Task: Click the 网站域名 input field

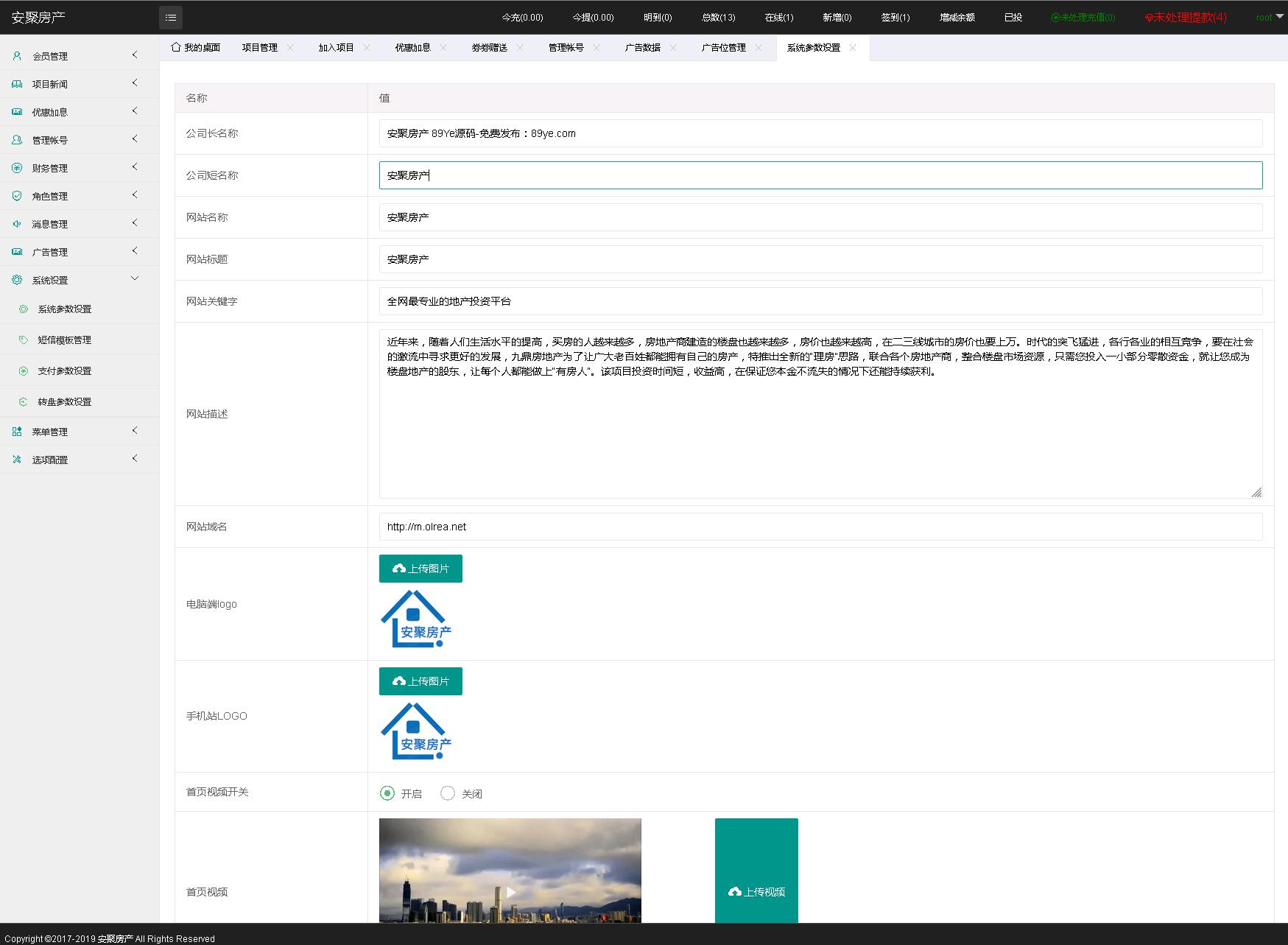Action: (x=820, y=527)
